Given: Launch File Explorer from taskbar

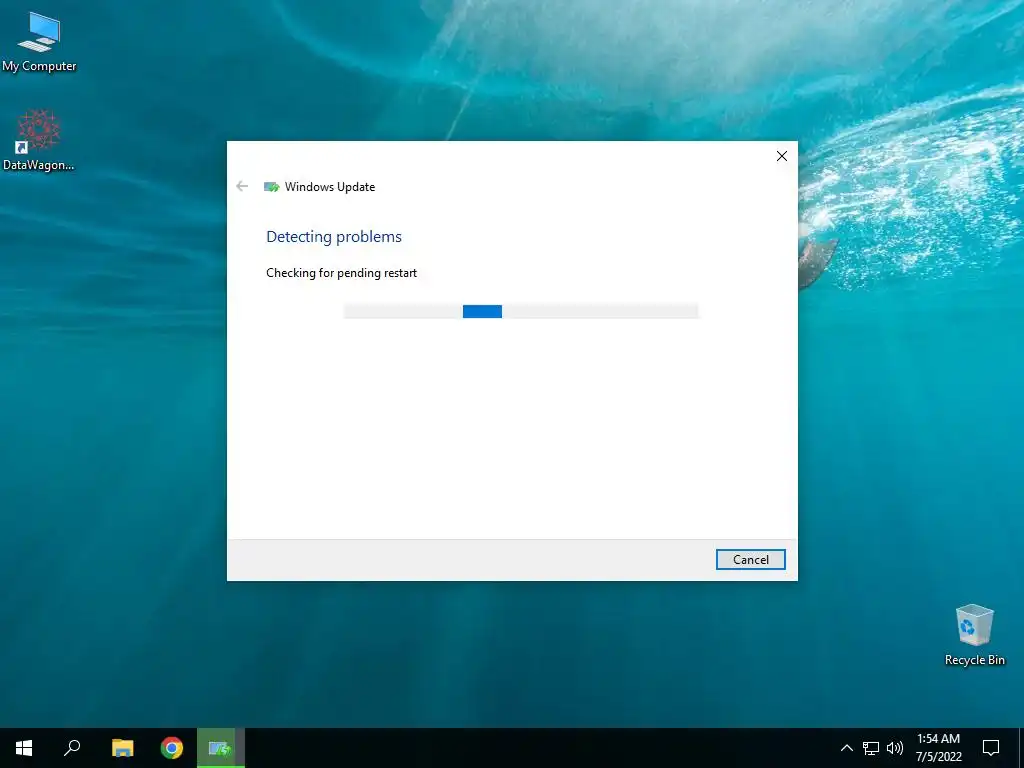Looking at the screenshot, I should coord(122,748).
